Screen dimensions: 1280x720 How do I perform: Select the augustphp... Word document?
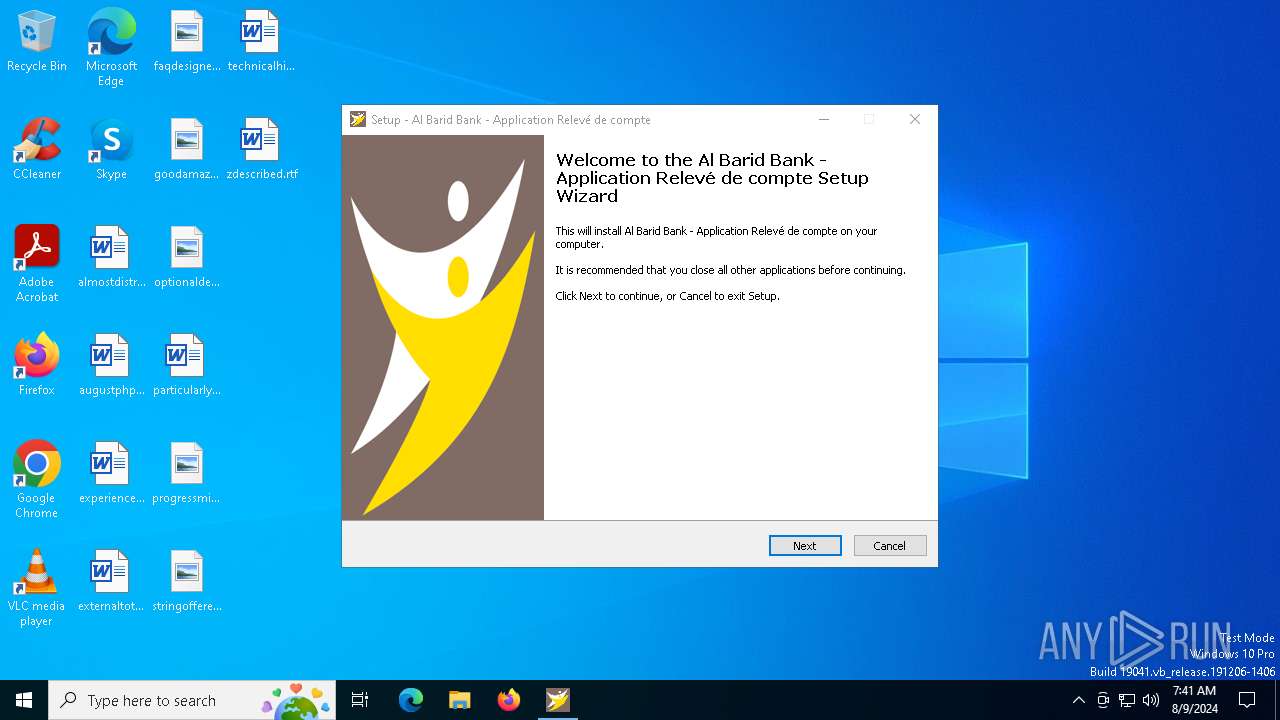tap(112, 365)
